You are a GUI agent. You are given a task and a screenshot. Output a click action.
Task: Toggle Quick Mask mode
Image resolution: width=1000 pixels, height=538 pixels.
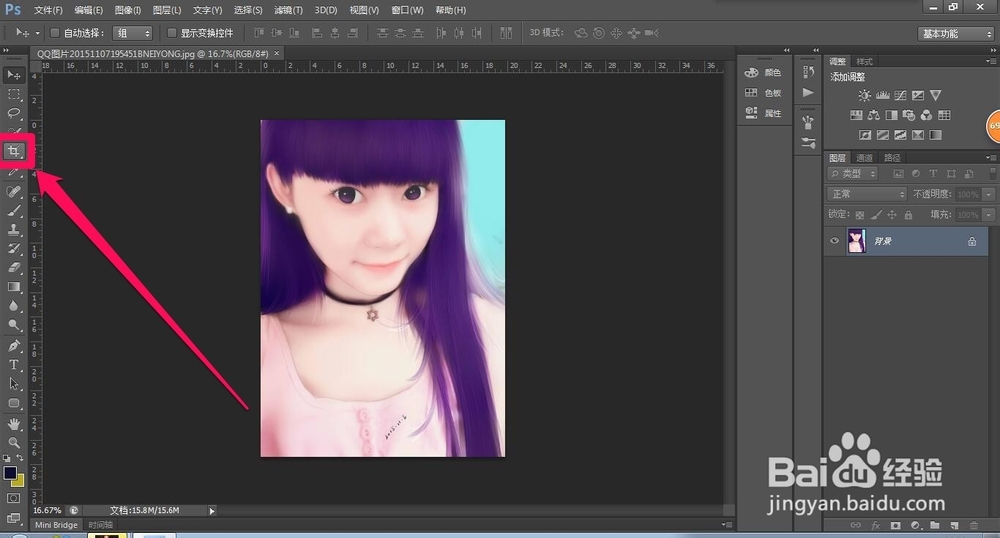[x=13, y=498]
